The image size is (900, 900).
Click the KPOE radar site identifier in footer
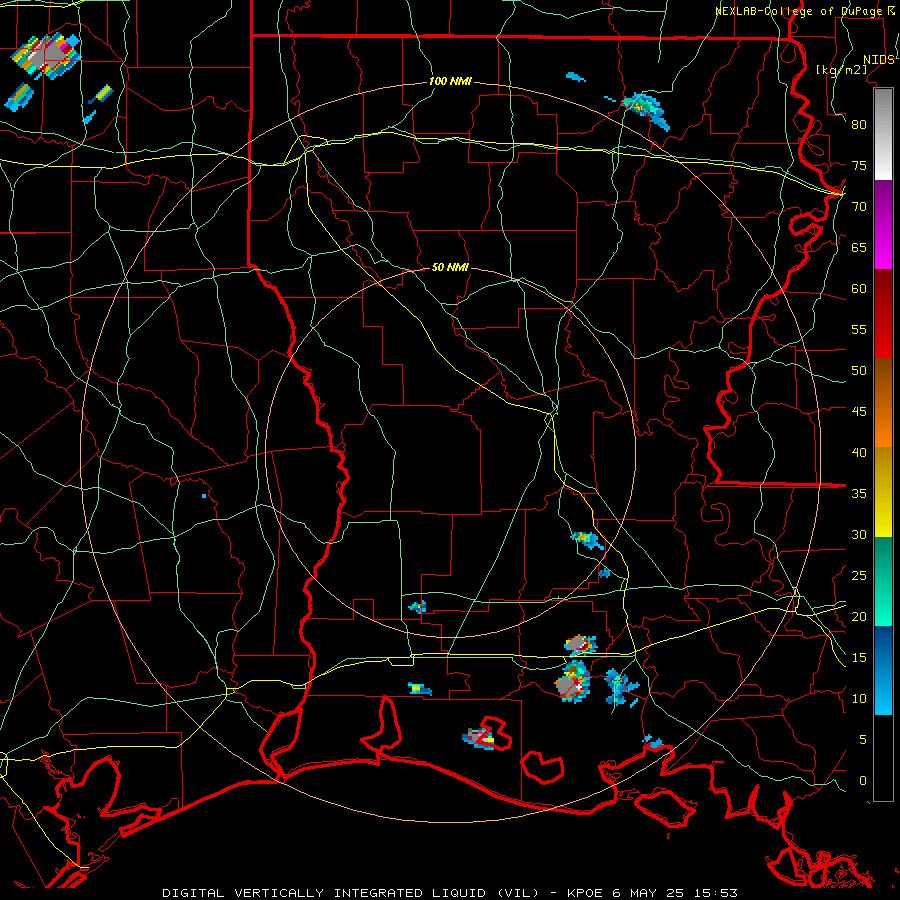[585, 893]
